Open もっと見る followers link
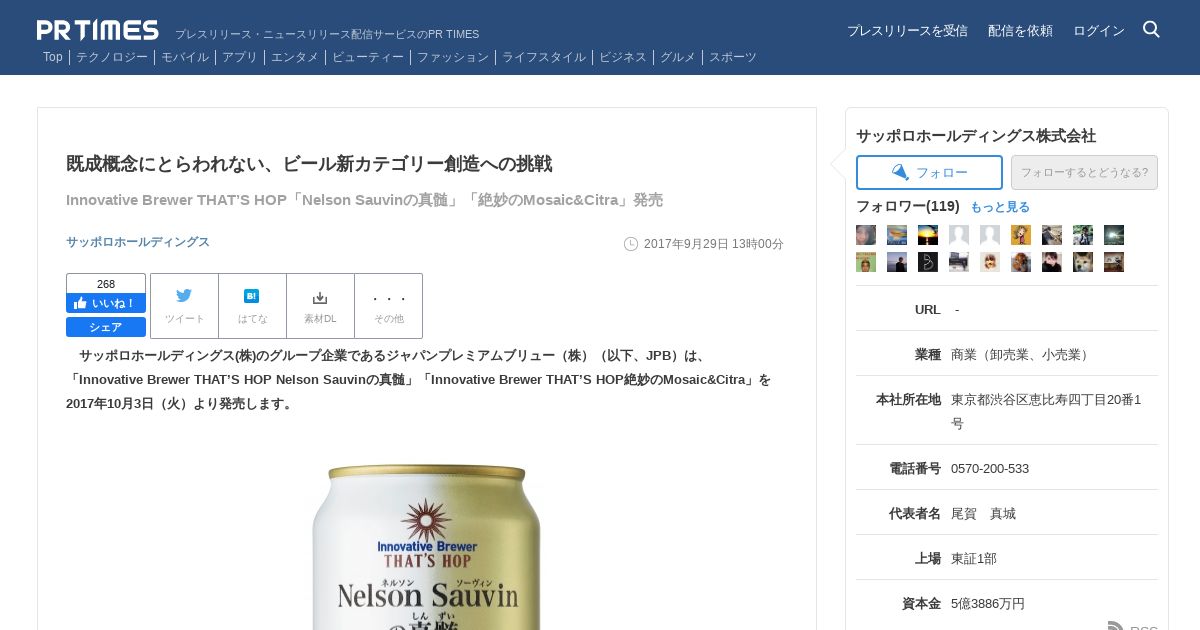The height and width of the screenshot is (630, 1200). point(1000,207)
